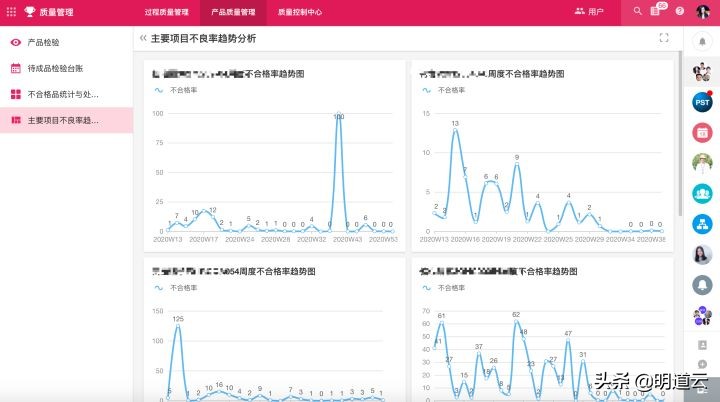Click the 100 peak point in first chart
The image size is (720, 402).
tap(338, 114)
